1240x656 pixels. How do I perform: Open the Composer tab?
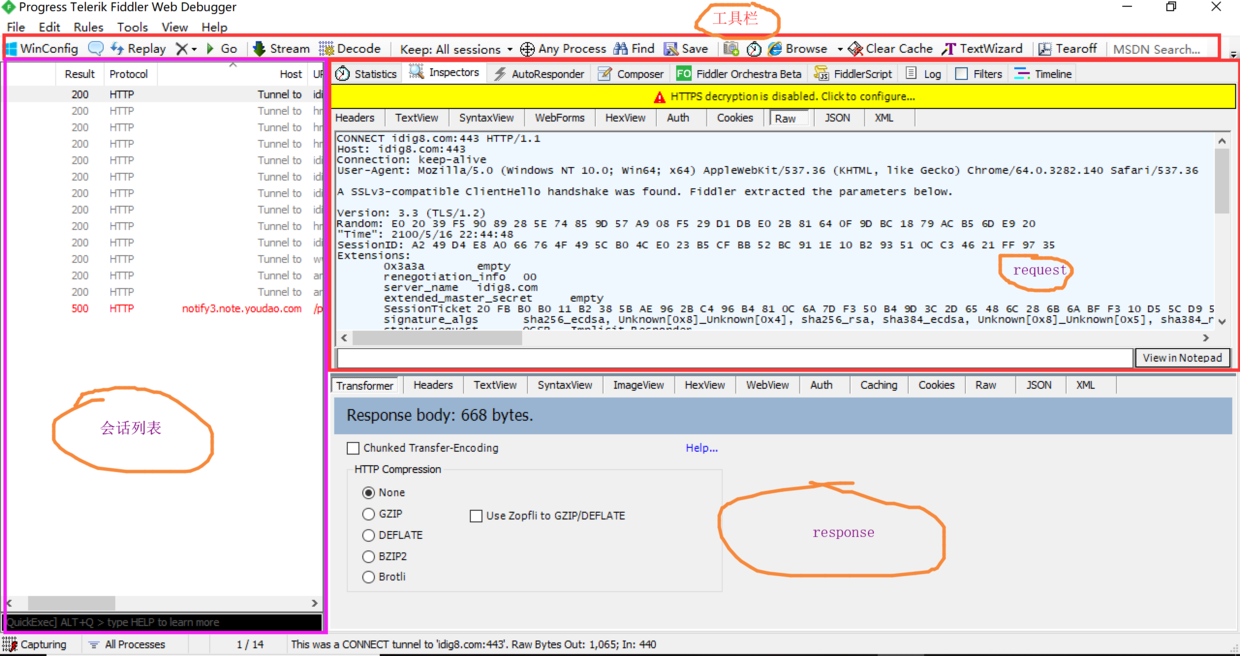631,74
